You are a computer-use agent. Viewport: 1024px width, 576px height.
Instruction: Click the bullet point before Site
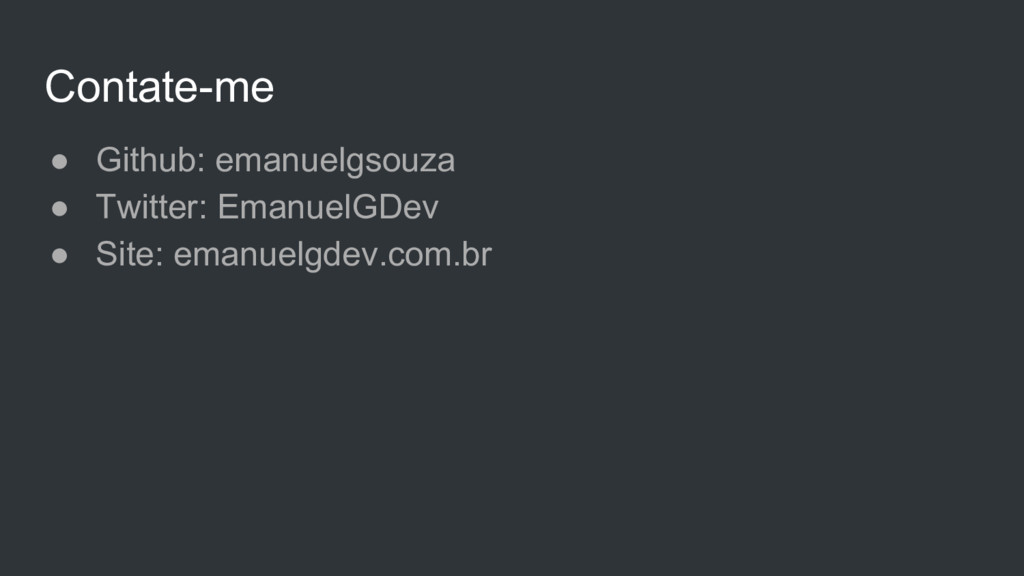pyautogui.click(x=59, y=256)
